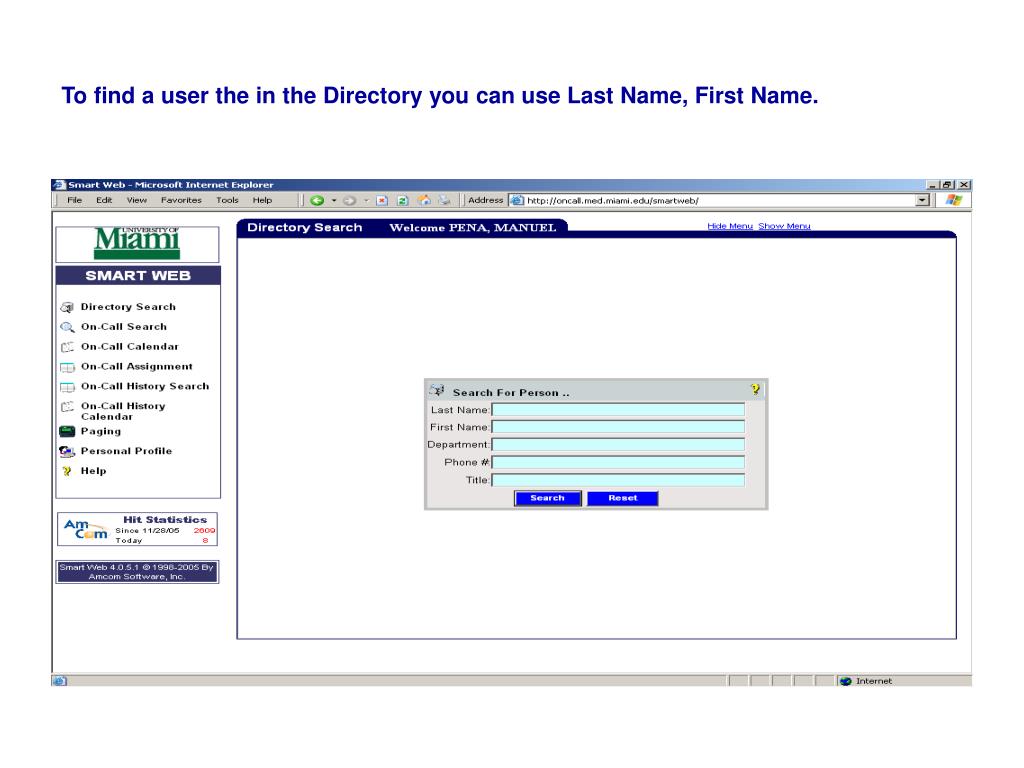The height and width of the screenshot is (768, 1024).
Task: Open the On-Call Calendar menu link
Action: coord(129,347)
